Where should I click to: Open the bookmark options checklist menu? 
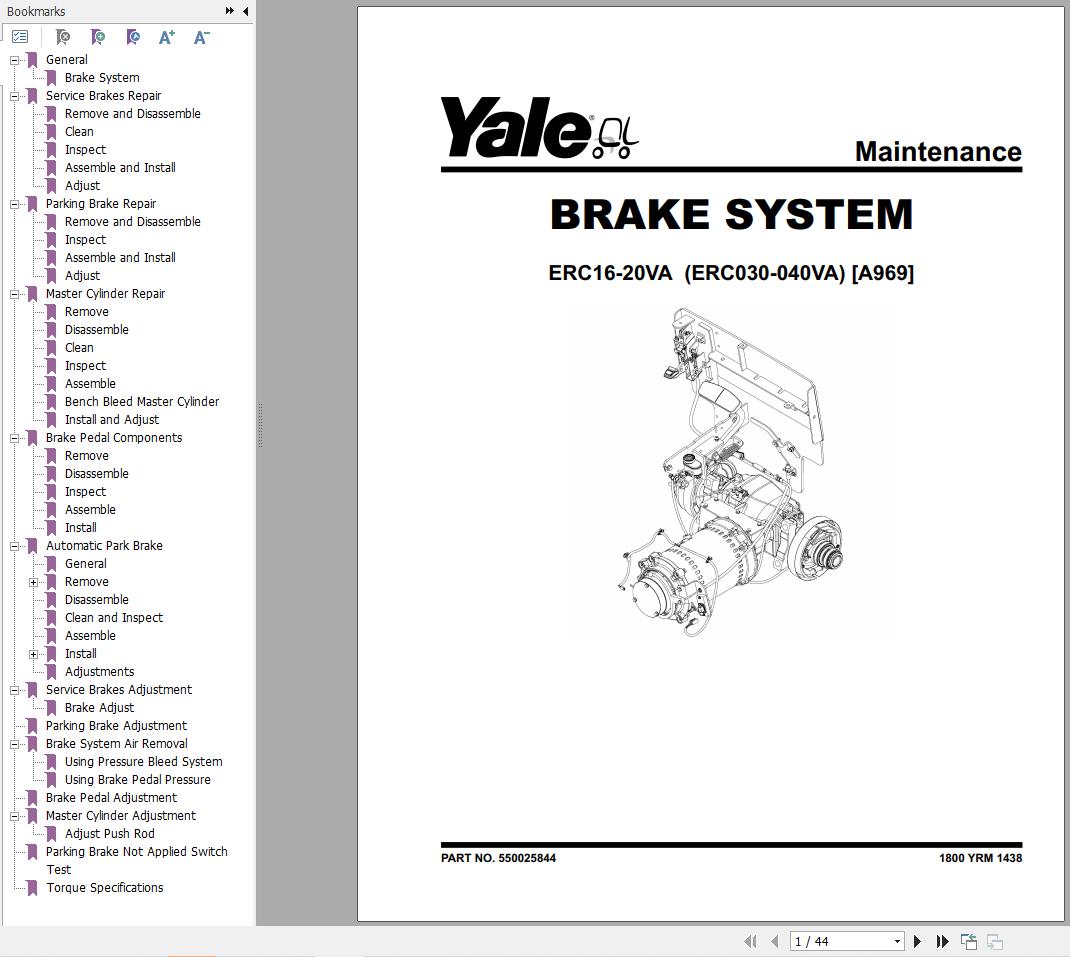[x=20, y=37]
